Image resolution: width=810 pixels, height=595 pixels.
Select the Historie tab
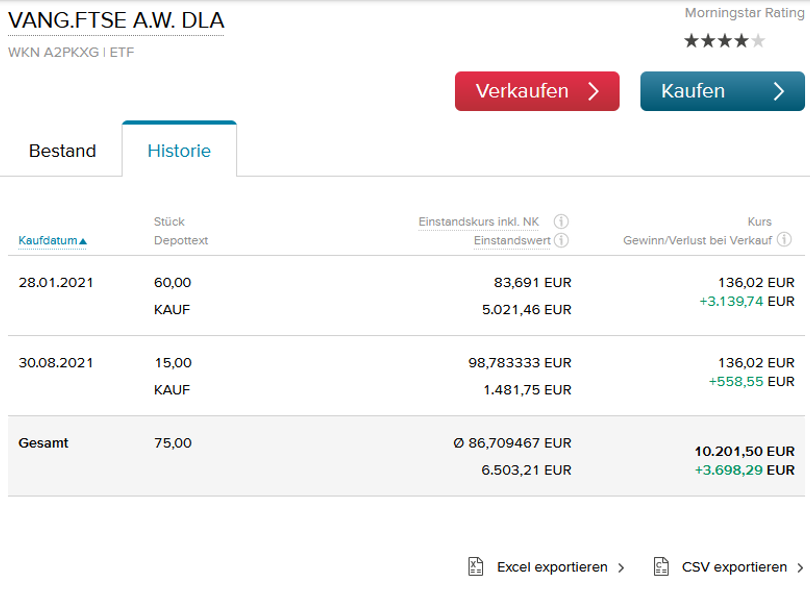[179, 151]
